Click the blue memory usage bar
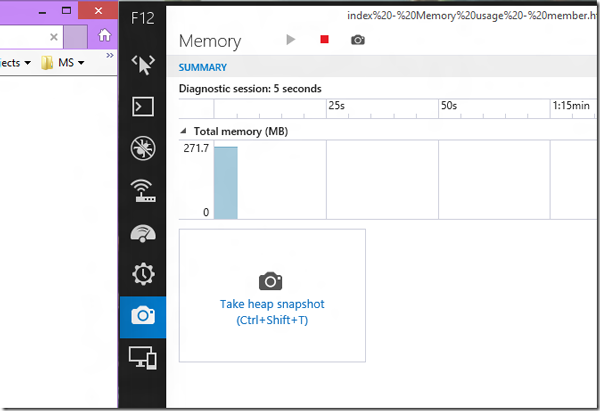600x411 pixels. point(226,183)
